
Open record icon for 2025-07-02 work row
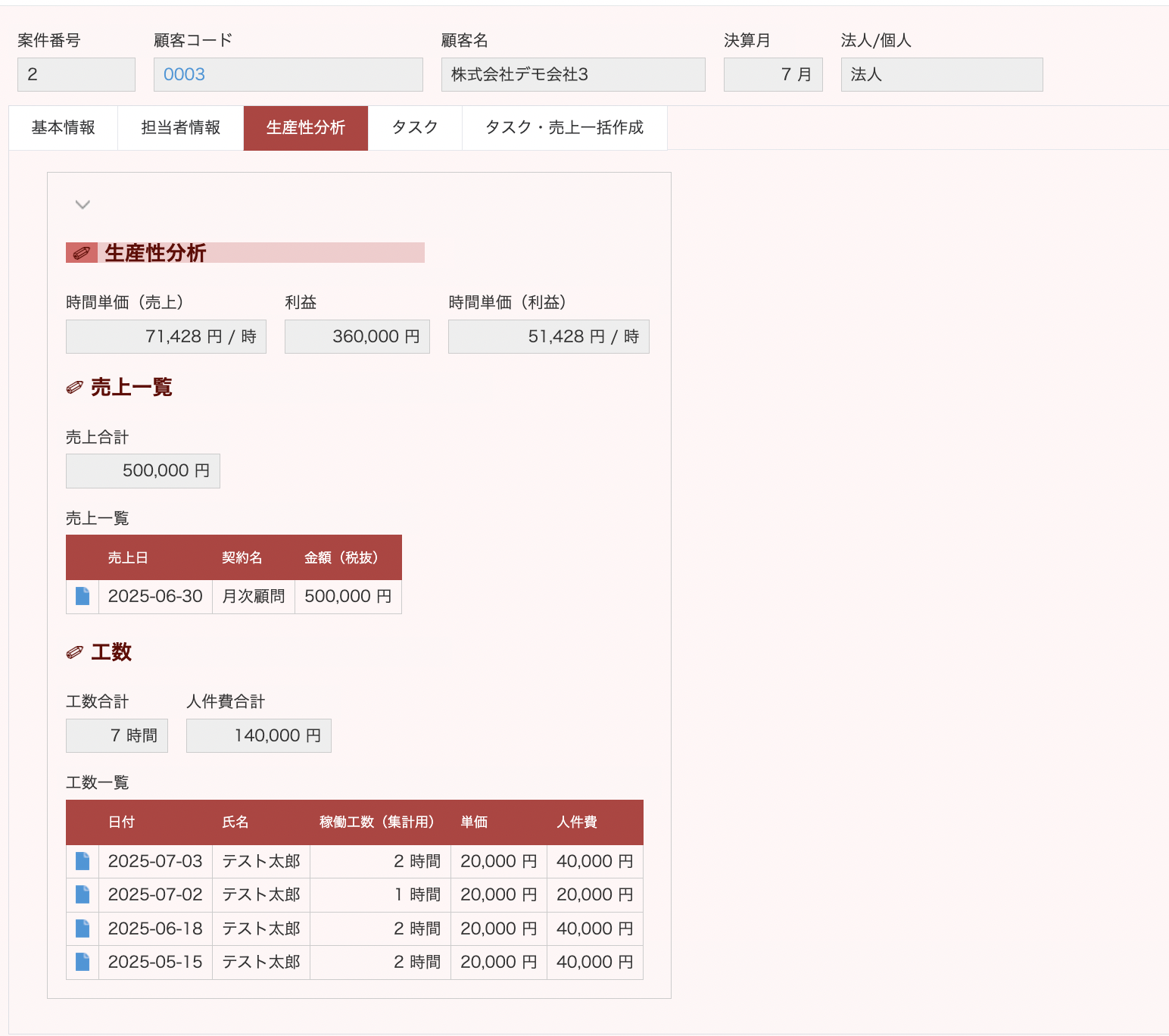point(83,894)
